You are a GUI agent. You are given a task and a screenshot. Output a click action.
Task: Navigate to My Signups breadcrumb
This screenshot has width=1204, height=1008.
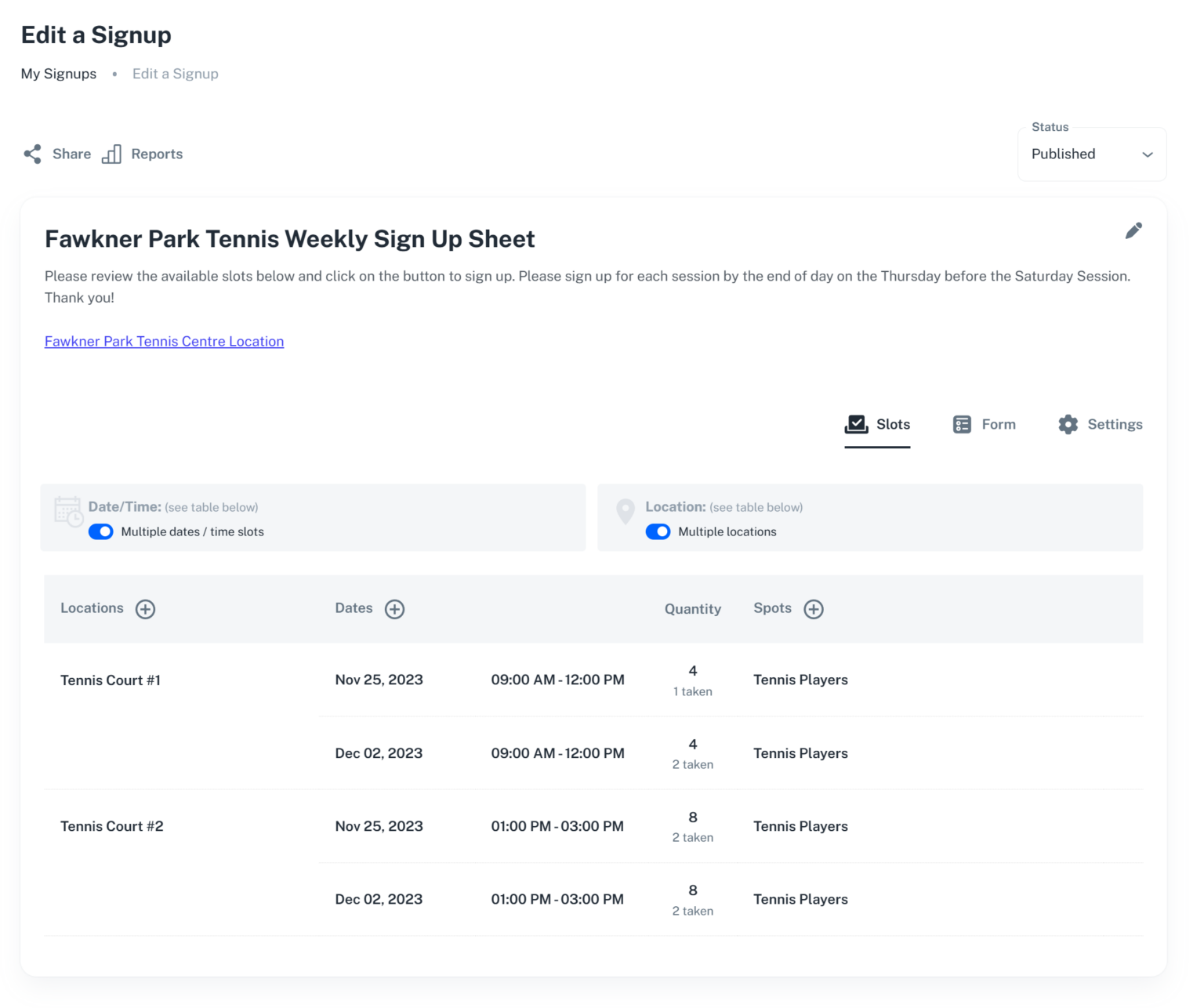point(58,73)
